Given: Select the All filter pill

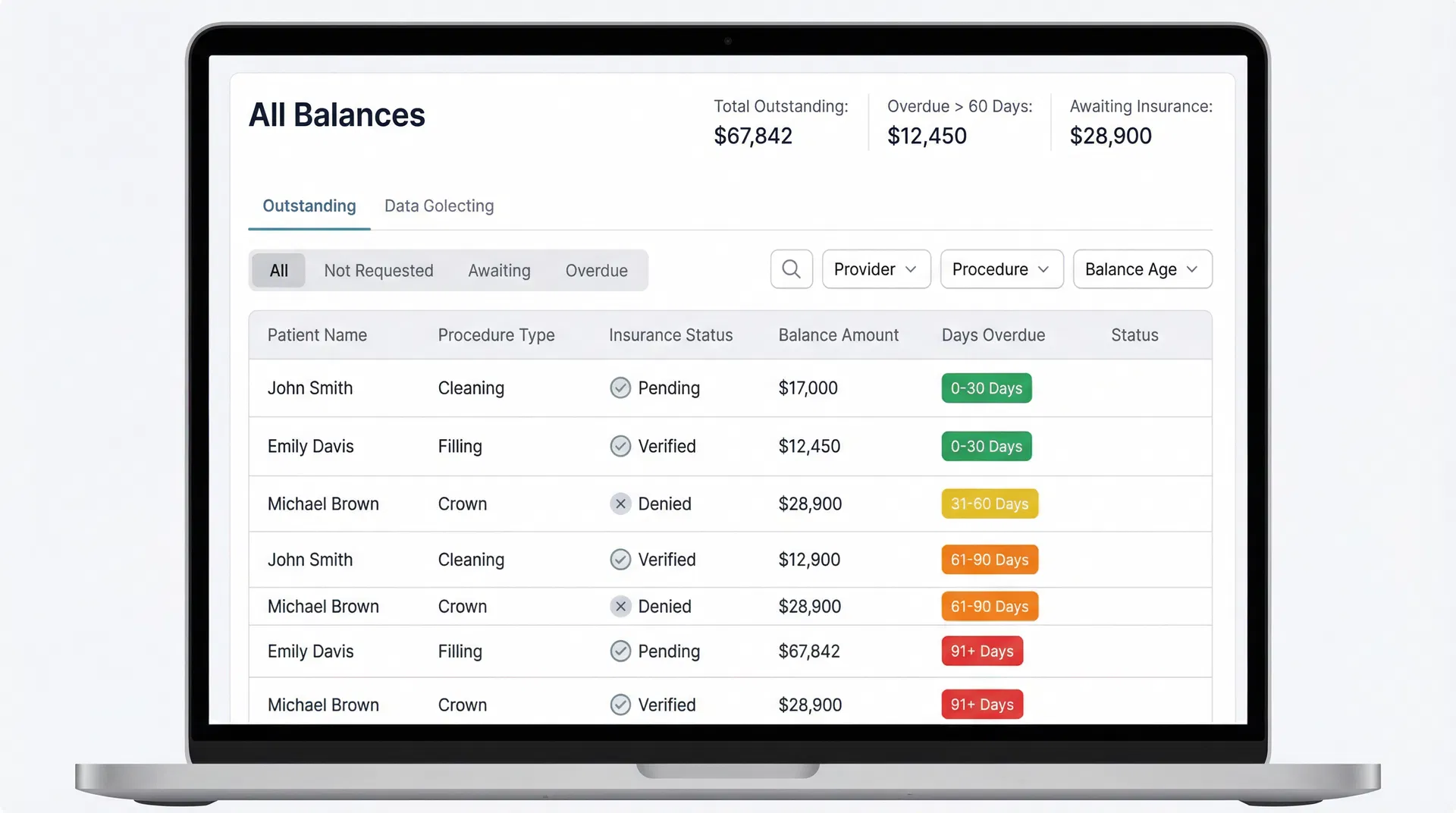Looking at the screenshot, I should click(278, 270).
